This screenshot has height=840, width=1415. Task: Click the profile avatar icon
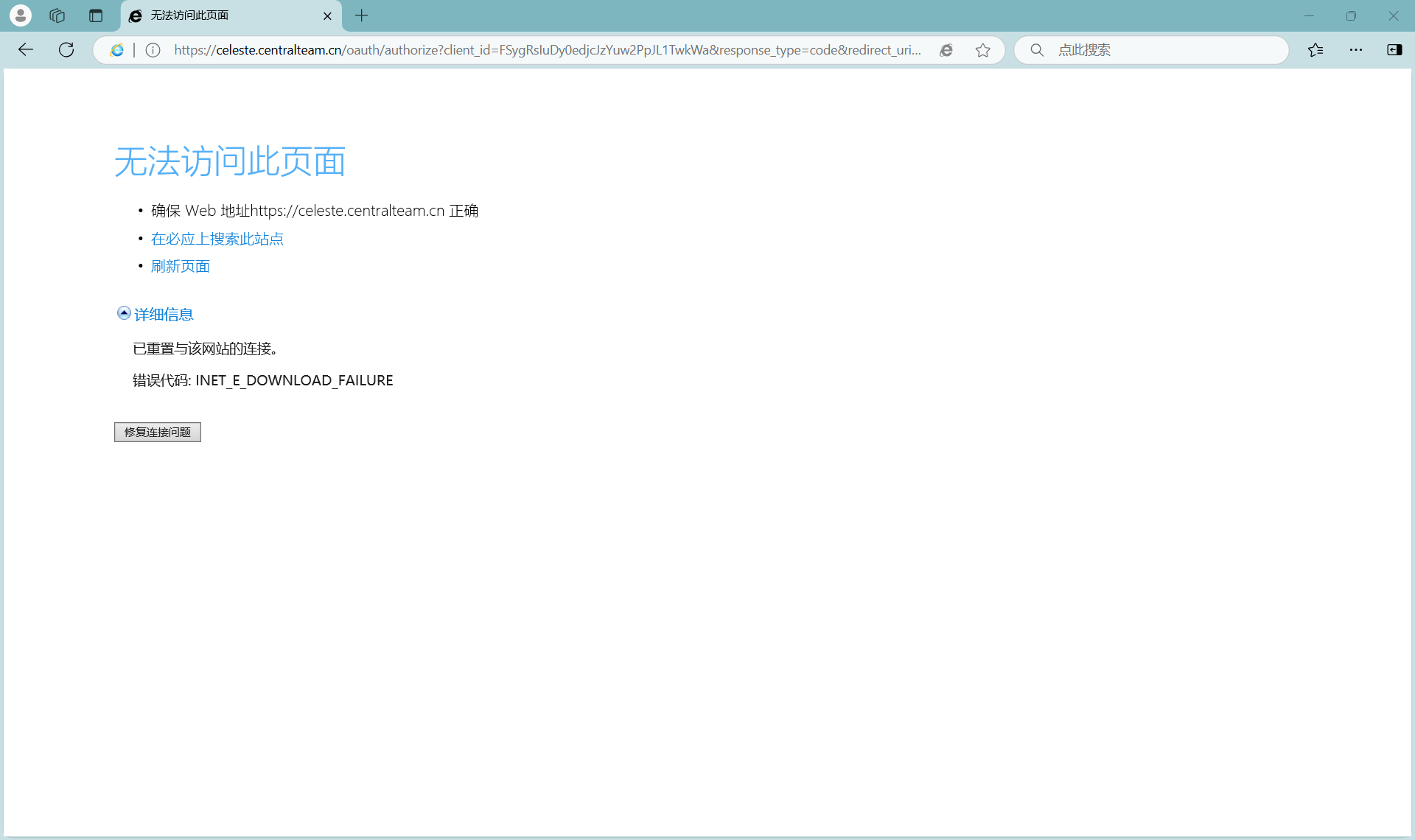[21, 15]
